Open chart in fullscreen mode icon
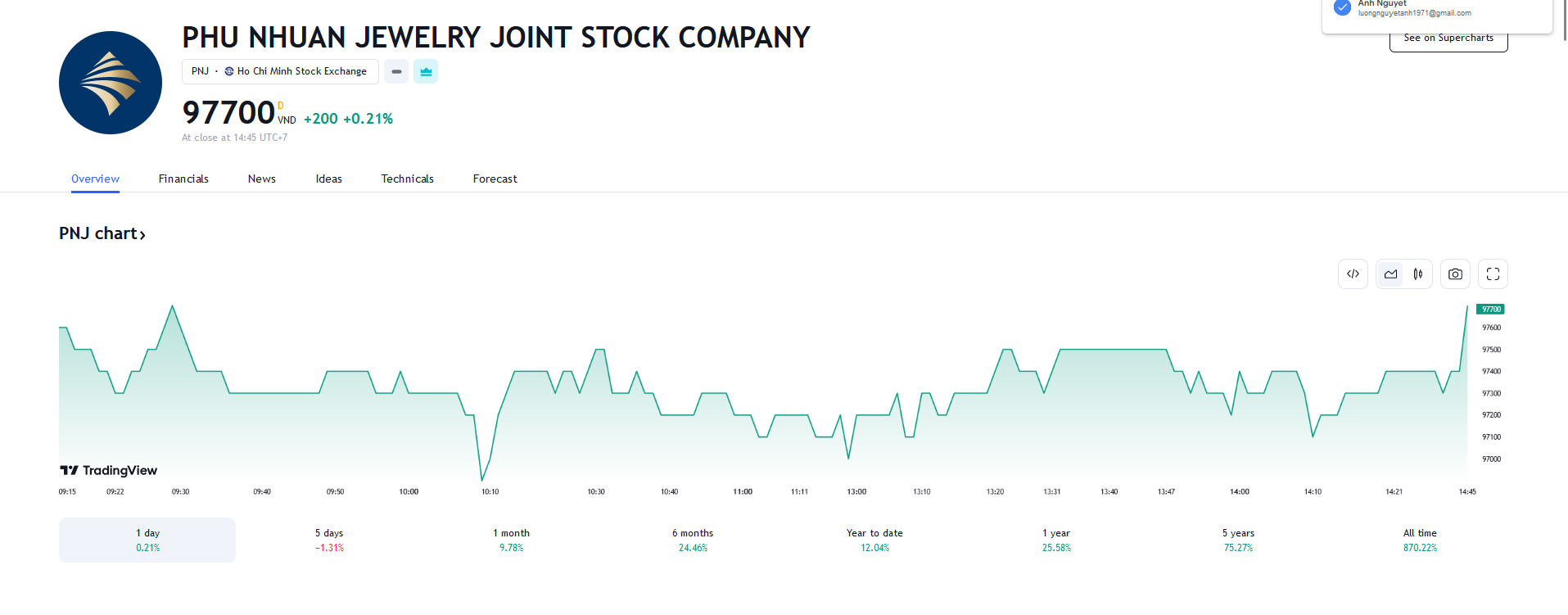The width and height of the screenshot is (1568, 615). click(x=1493, y=274)
